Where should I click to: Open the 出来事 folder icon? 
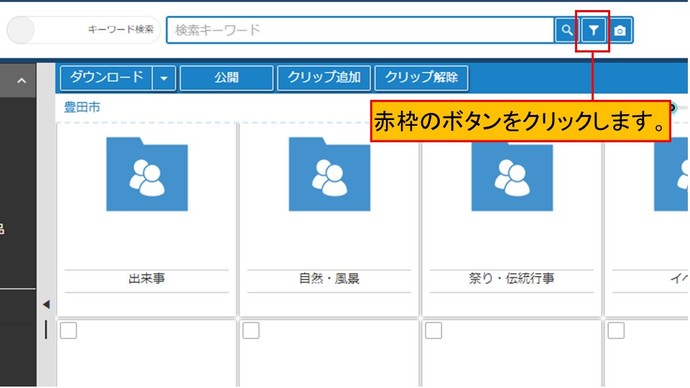(x=147, y=174)
